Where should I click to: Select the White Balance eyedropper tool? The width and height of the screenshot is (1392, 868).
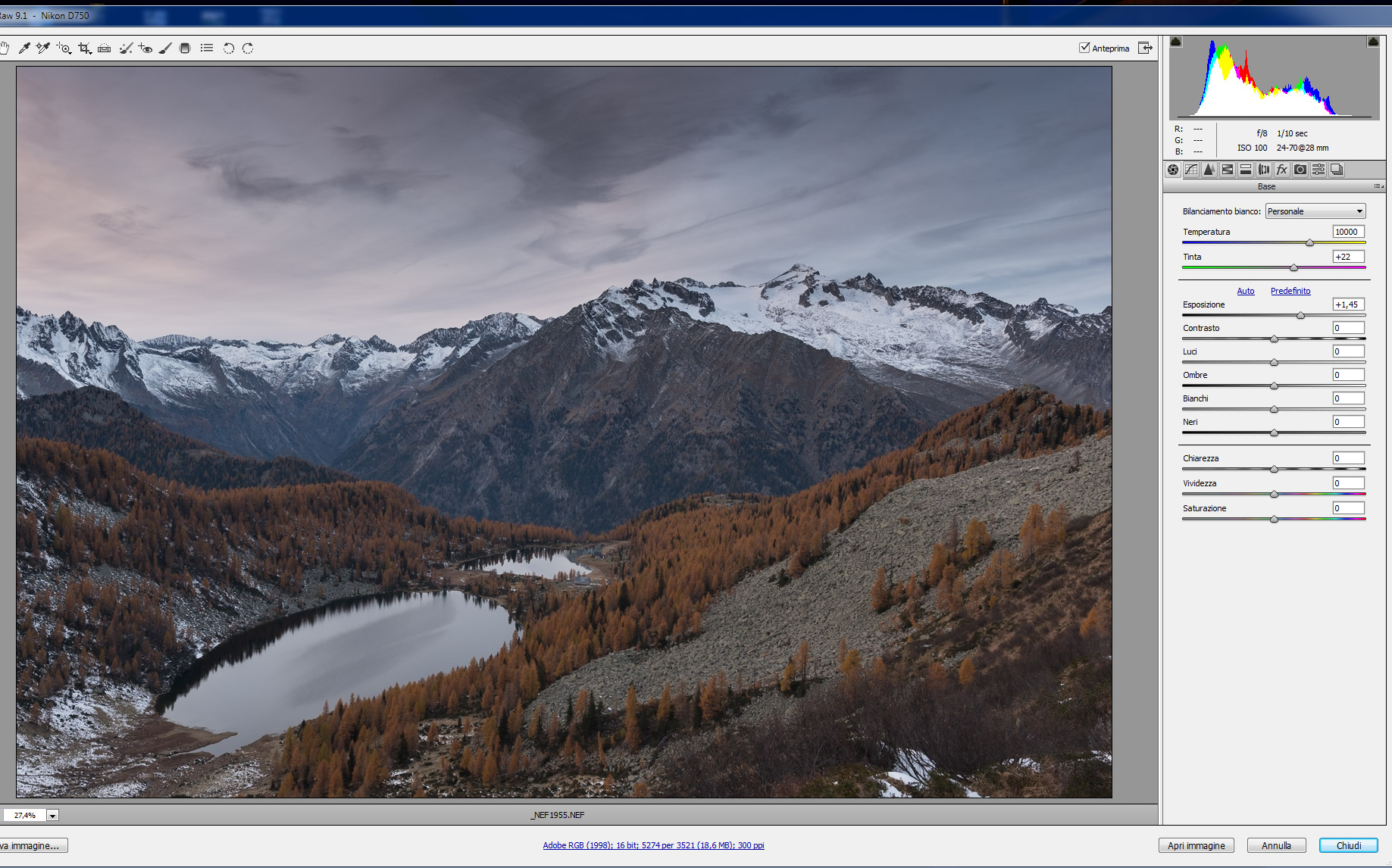(x=24, y=48)
